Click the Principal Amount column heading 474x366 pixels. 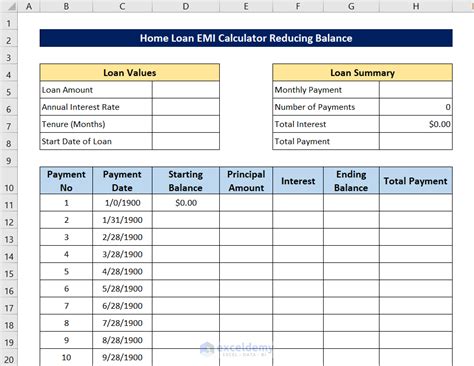246,181
